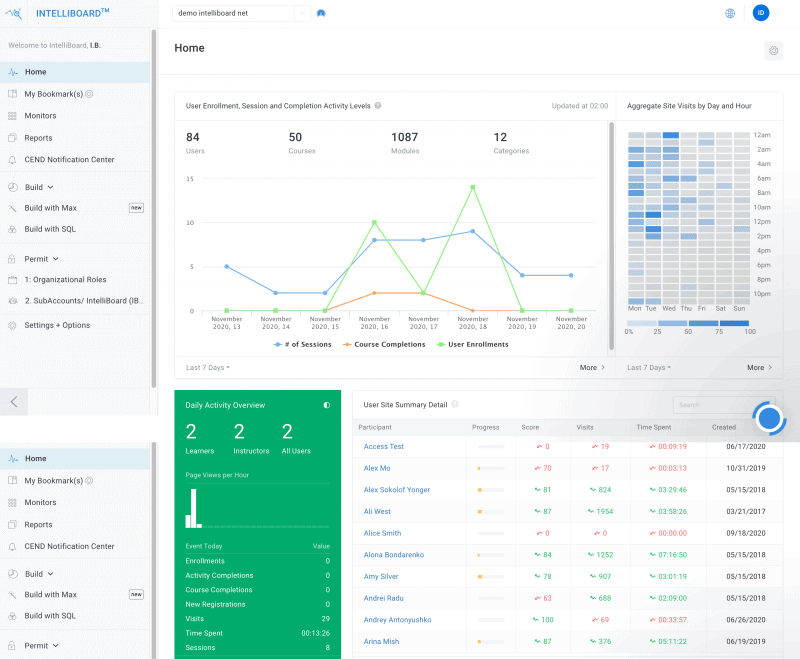Click the green trend icon beside score 100
Screen dimensions: 800x659
[536, 620]
